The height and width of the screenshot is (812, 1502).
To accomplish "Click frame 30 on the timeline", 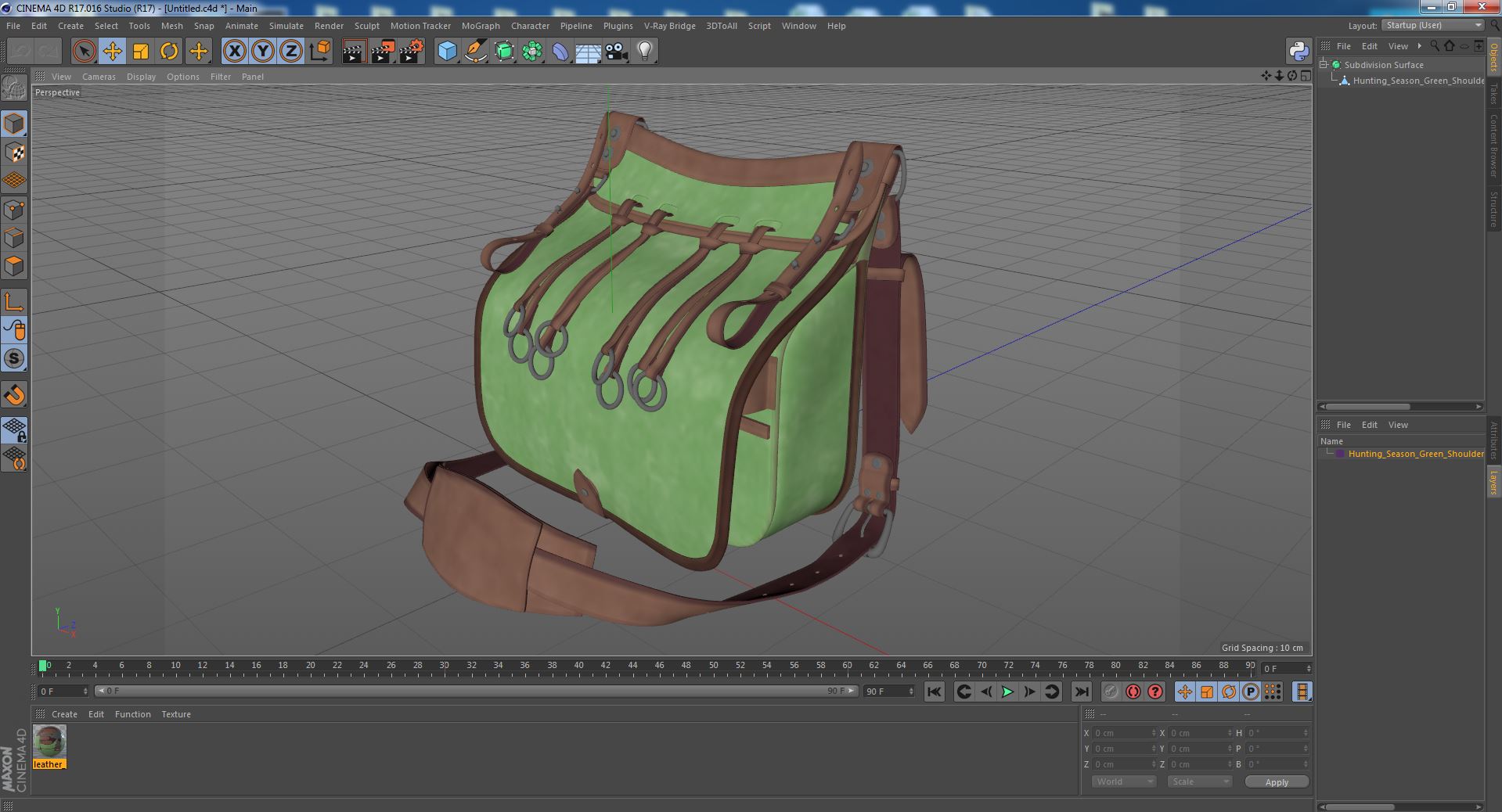I will click(444, 666).
